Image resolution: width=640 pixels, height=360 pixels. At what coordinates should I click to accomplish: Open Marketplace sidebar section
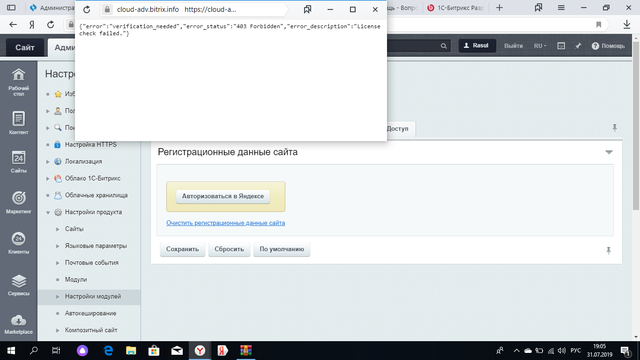click(18, 324)
